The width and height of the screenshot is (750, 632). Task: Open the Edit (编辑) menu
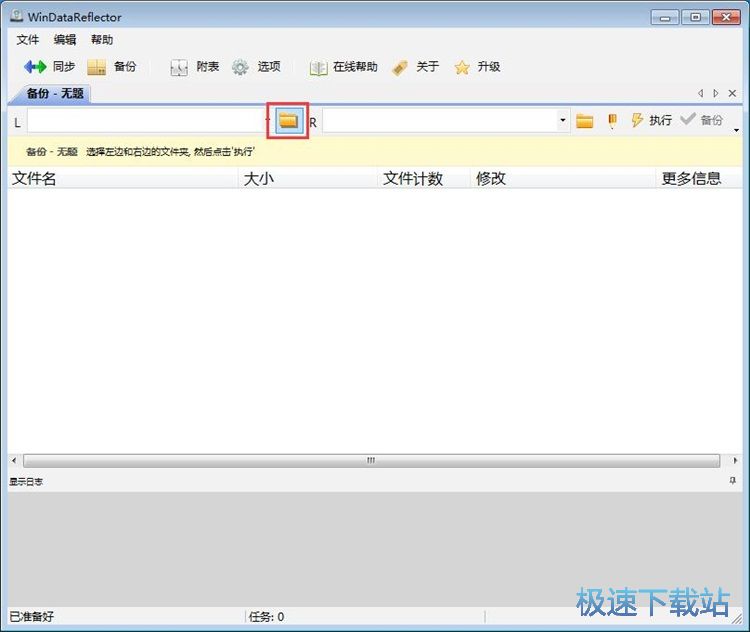[65, 40]
